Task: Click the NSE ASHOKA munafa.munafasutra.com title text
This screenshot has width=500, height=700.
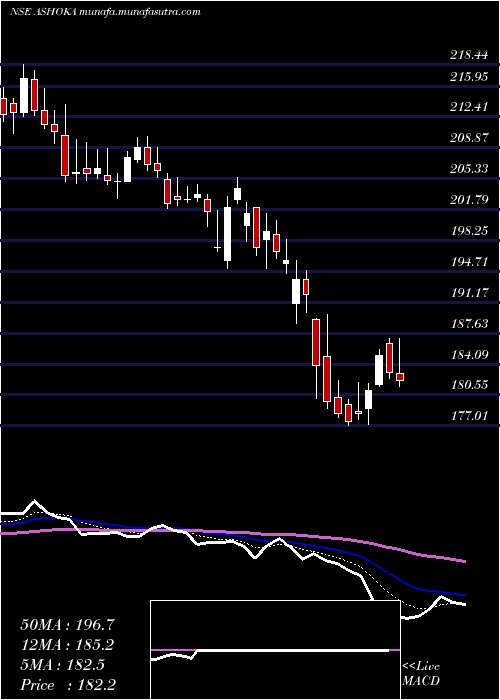Action: tap(105, 12)
